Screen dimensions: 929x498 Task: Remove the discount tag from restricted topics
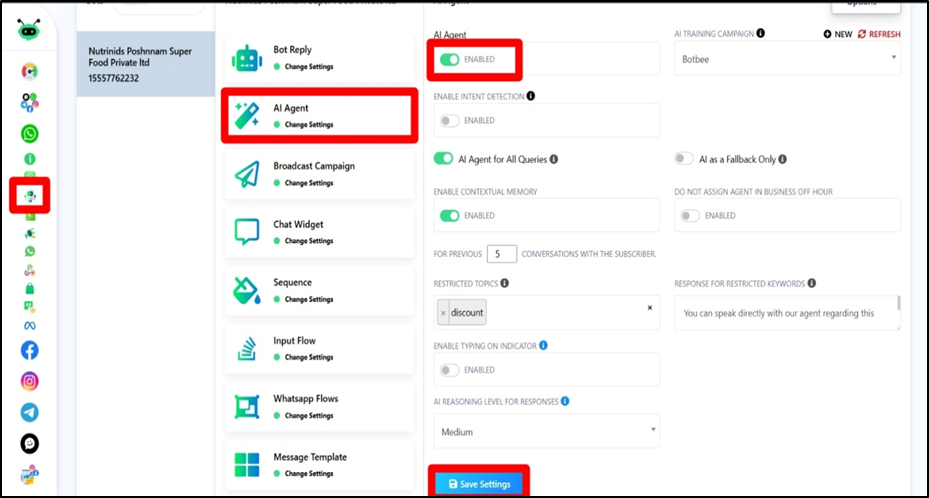click(444, 313)
